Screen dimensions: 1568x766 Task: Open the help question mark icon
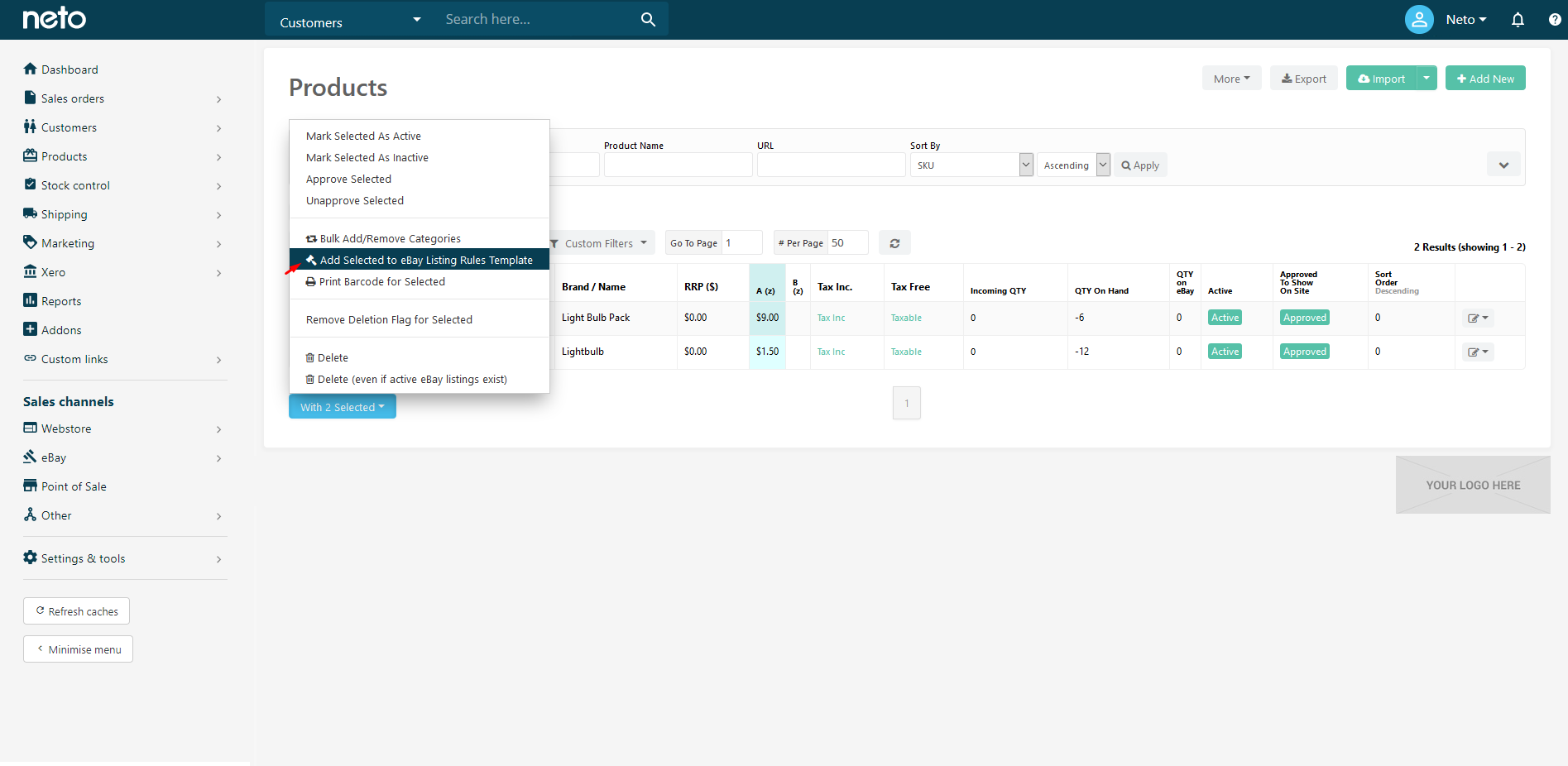(1555, 19)
